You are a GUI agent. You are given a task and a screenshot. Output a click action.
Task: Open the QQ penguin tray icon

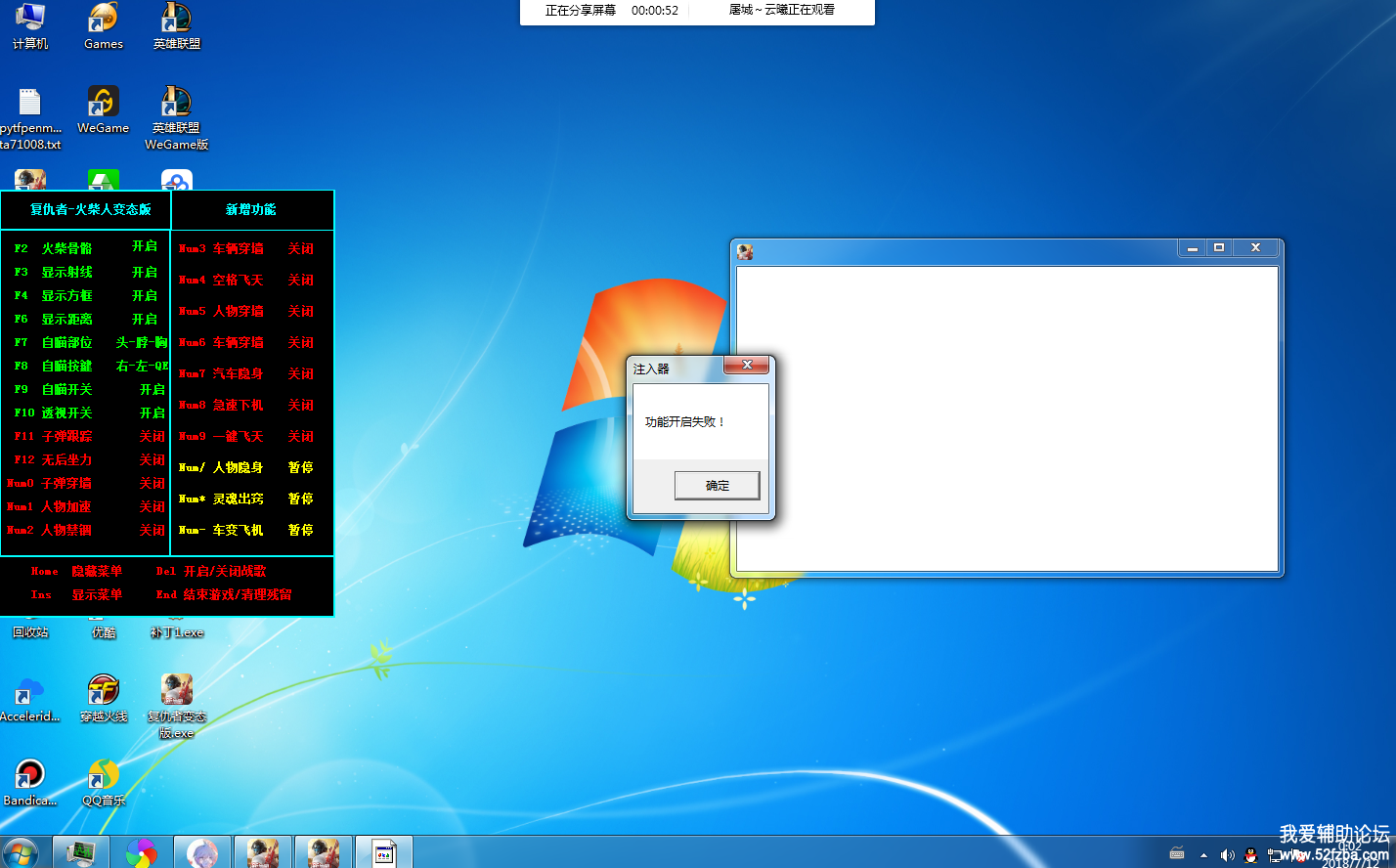[1250, 855]
